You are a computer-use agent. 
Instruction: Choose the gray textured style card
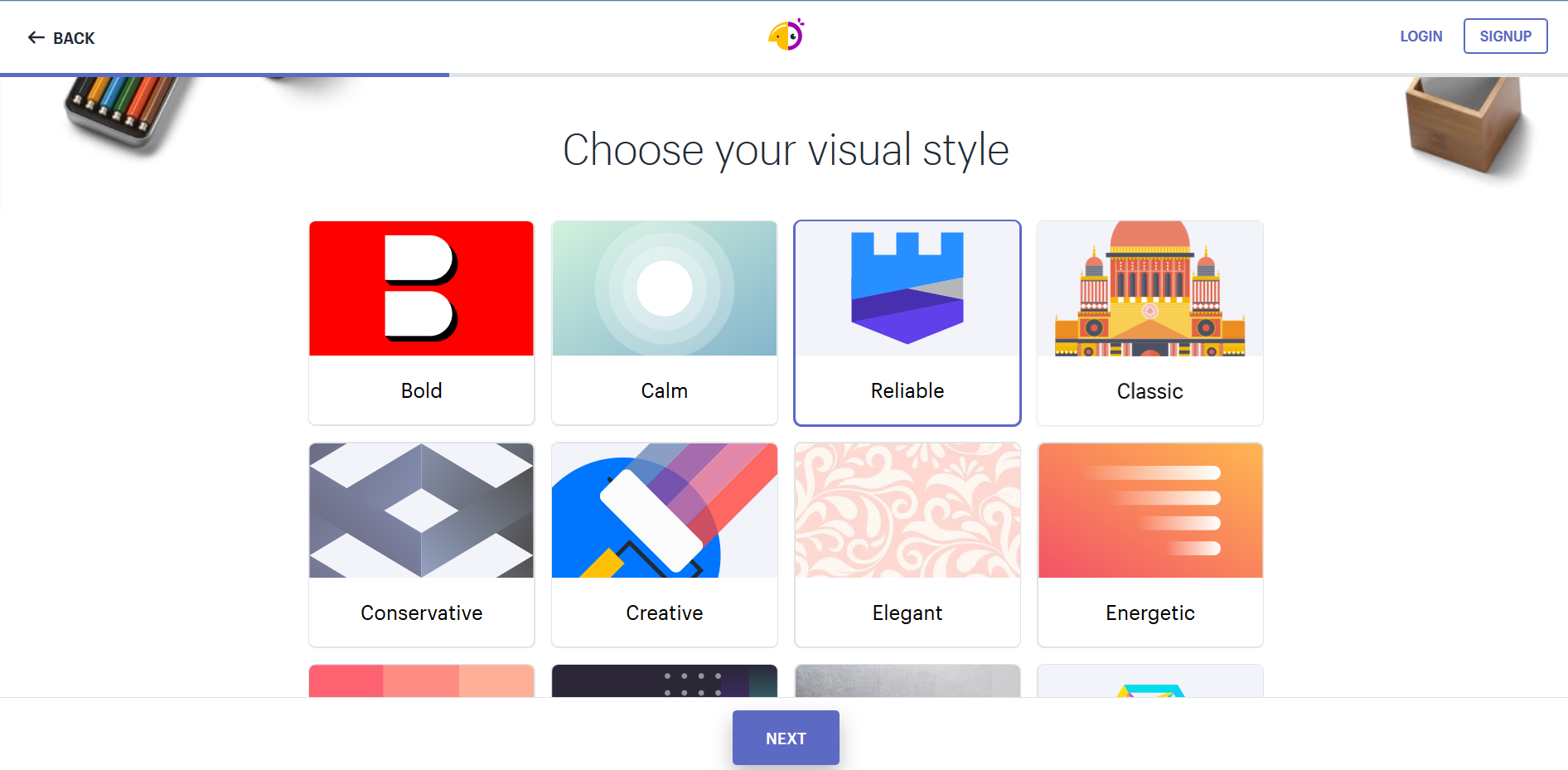click(x=907, y=680)
